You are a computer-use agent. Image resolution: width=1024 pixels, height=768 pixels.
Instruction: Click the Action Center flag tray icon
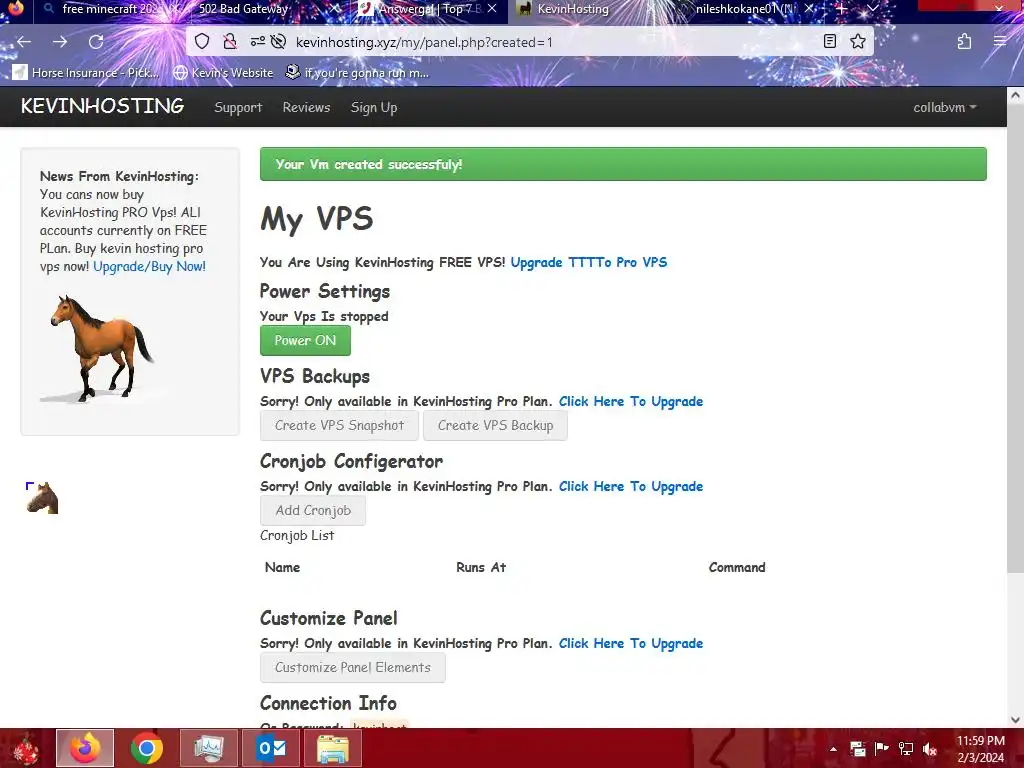pyautogui.click(x=881, y=749)
